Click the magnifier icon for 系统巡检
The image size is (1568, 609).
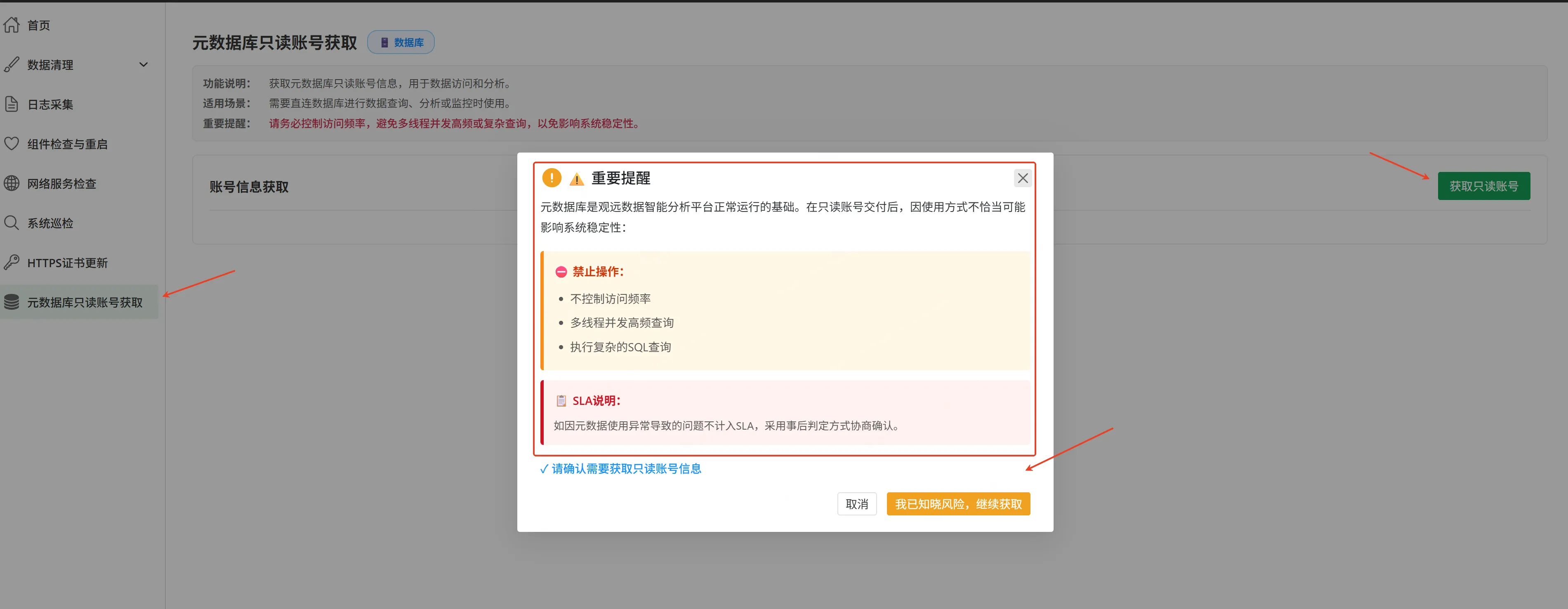click(12, 223)
